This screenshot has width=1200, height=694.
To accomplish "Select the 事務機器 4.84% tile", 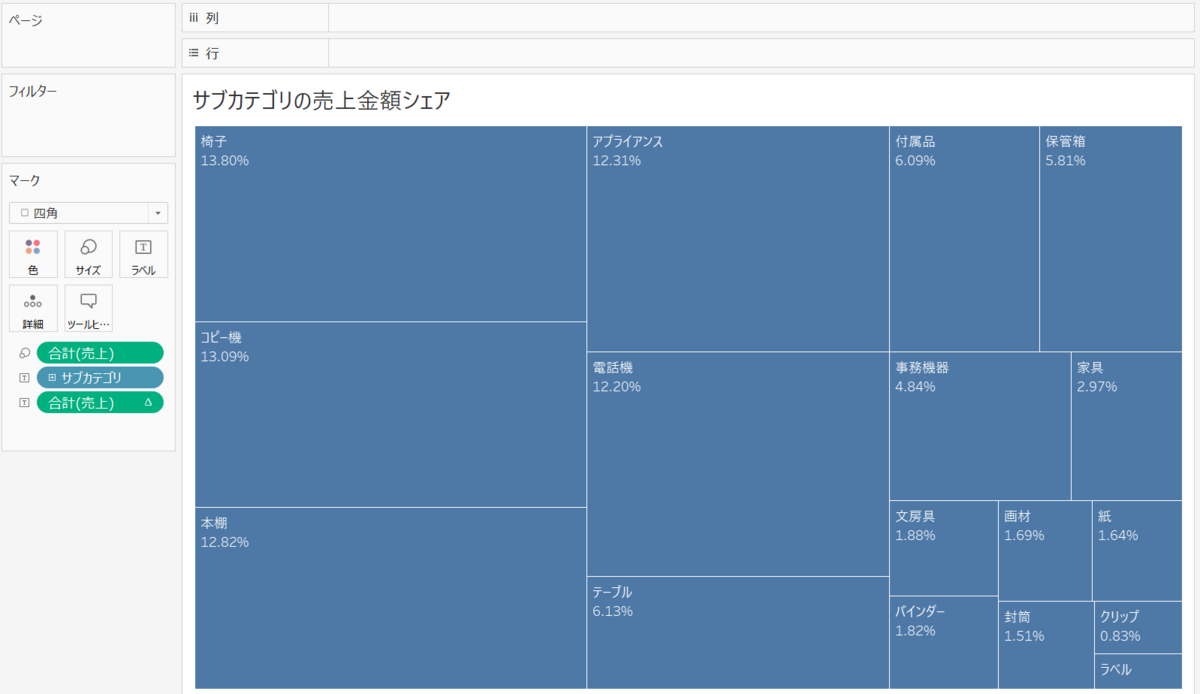I will 980,426.
